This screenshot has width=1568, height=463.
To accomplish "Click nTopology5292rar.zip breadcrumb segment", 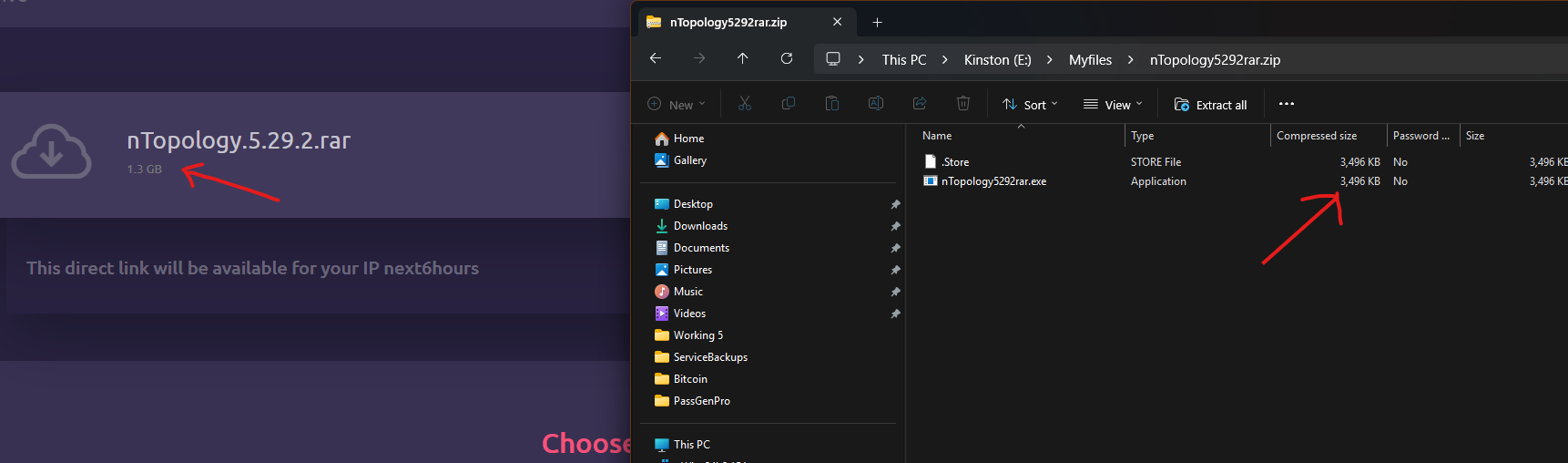I will [1215, 60].
